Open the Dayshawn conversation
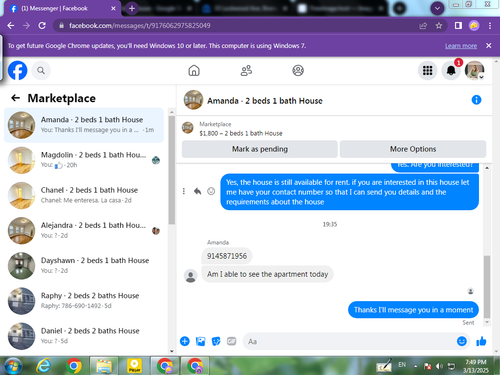Image resolution: width=500 pixels, height=375 pixels. (84, 266)
